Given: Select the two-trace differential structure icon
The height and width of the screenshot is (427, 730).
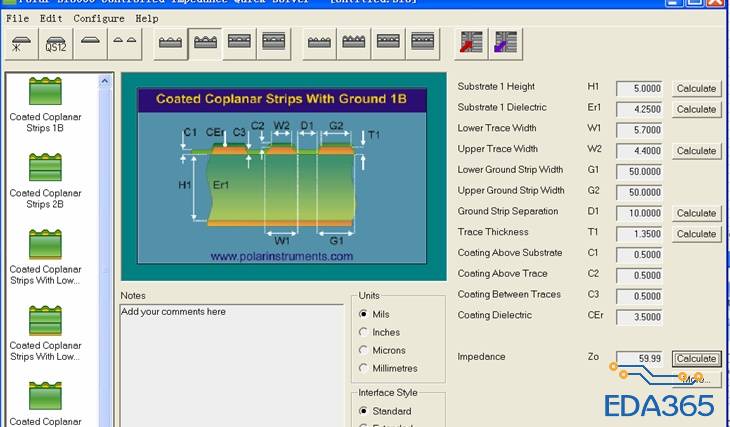Looking at the screenshot, I should [x=125, y=44].
